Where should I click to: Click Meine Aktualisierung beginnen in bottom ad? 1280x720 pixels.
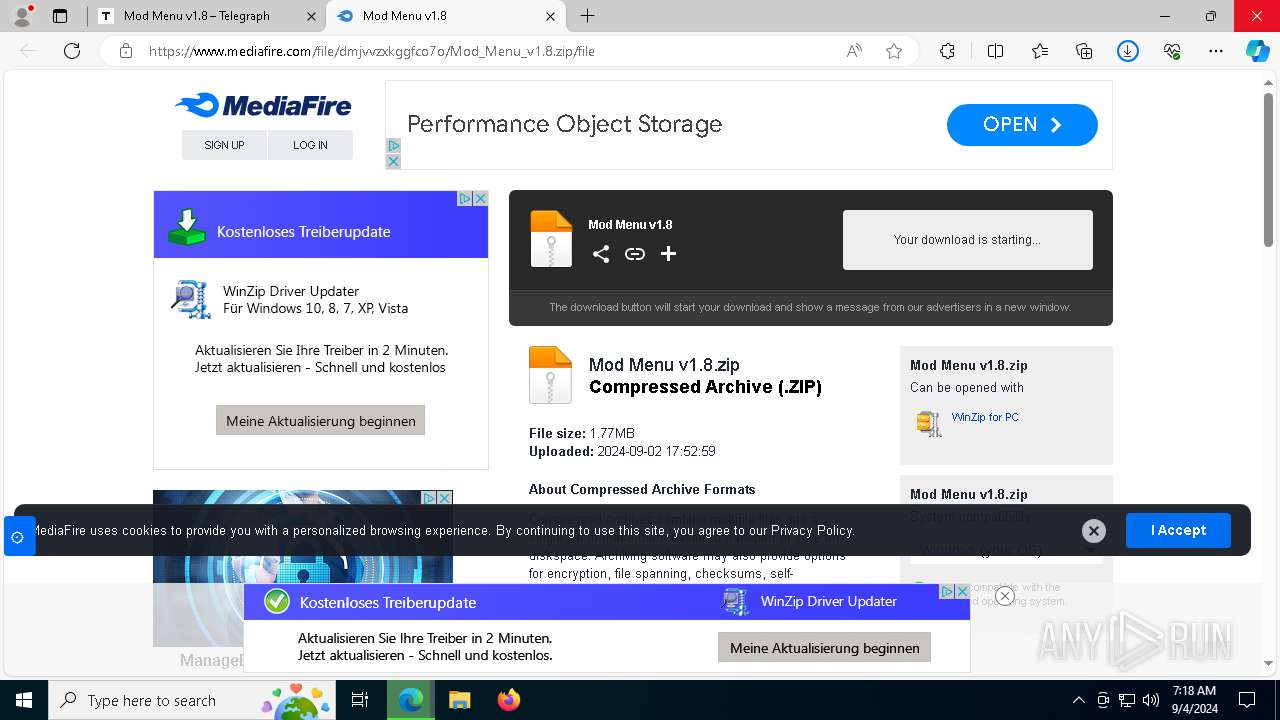point(824,647)
